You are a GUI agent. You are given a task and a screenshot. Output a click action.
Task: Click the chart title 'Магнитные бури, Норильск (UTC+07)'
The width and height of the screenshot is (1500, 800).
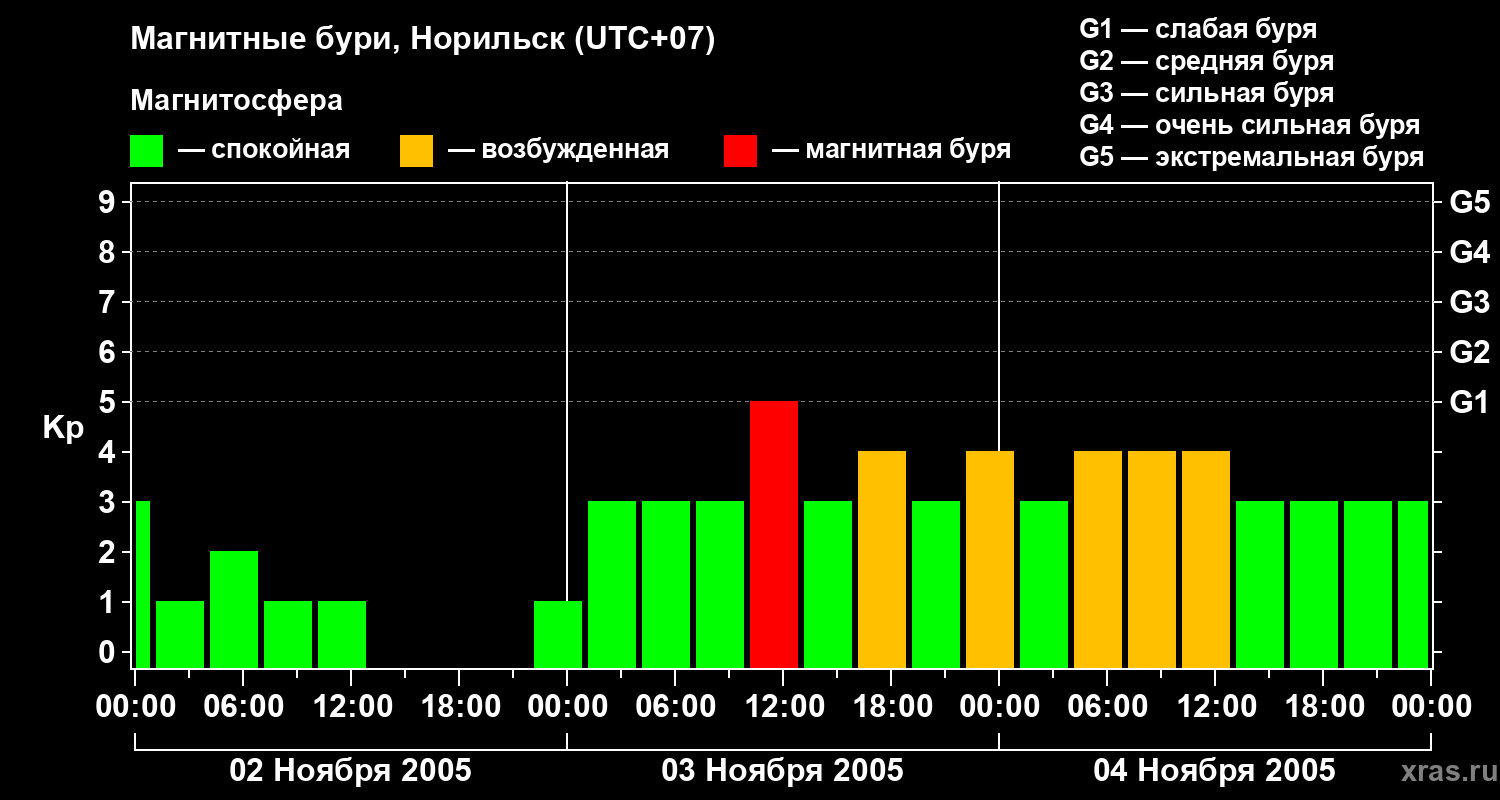(x=423, y=41)
